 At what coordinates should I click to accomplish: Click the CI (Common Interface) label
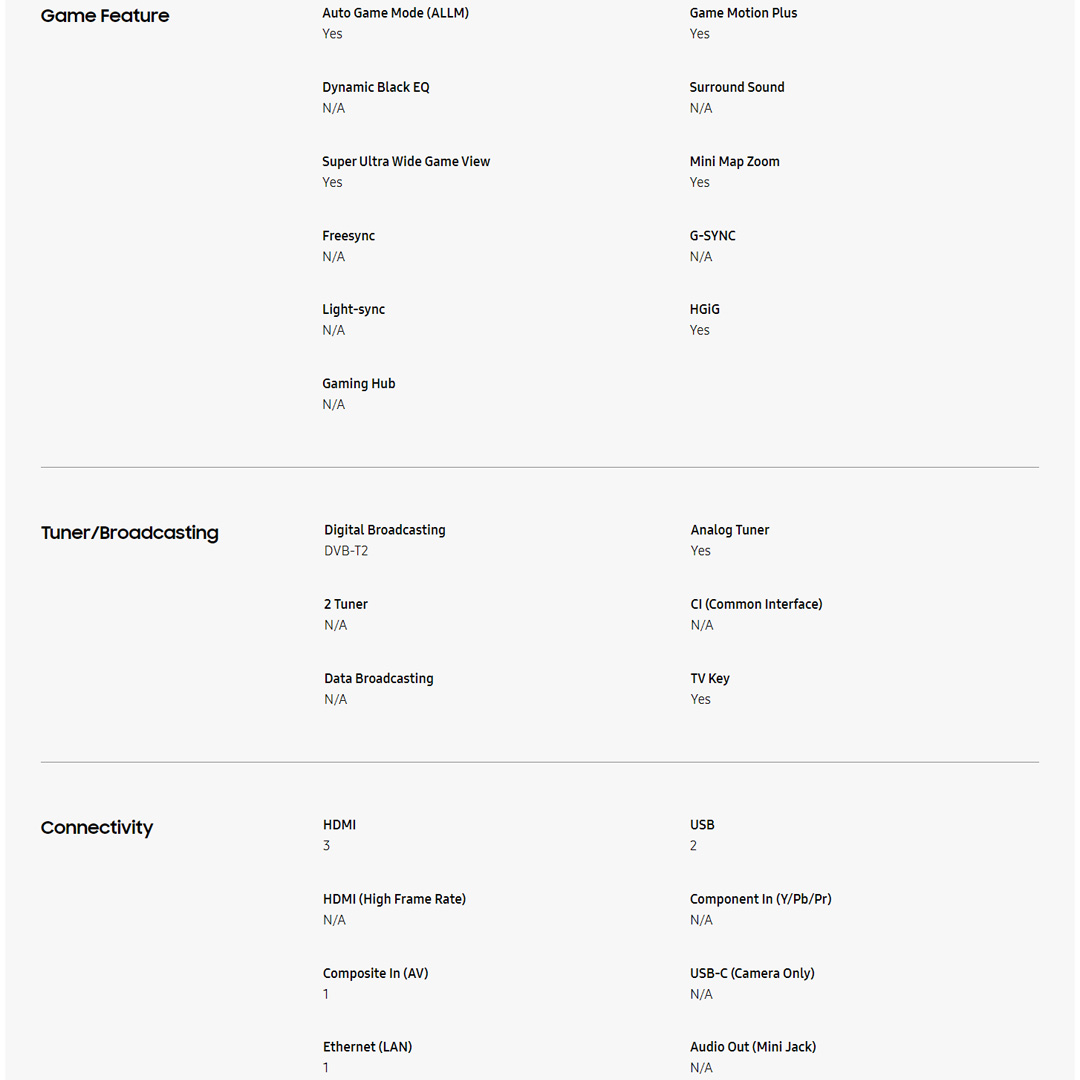point(756,604)
